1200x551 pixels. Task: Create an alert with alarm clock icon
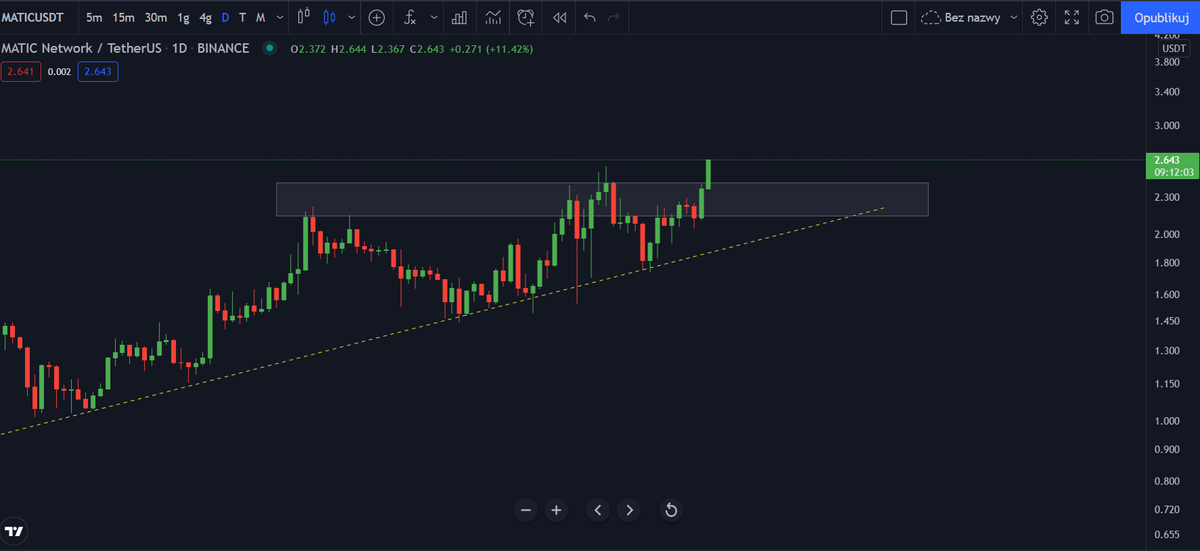(526, 17)
